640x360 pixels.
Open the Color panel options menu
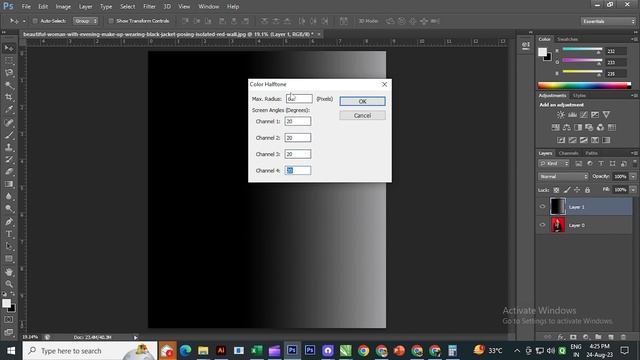(634, 39)
